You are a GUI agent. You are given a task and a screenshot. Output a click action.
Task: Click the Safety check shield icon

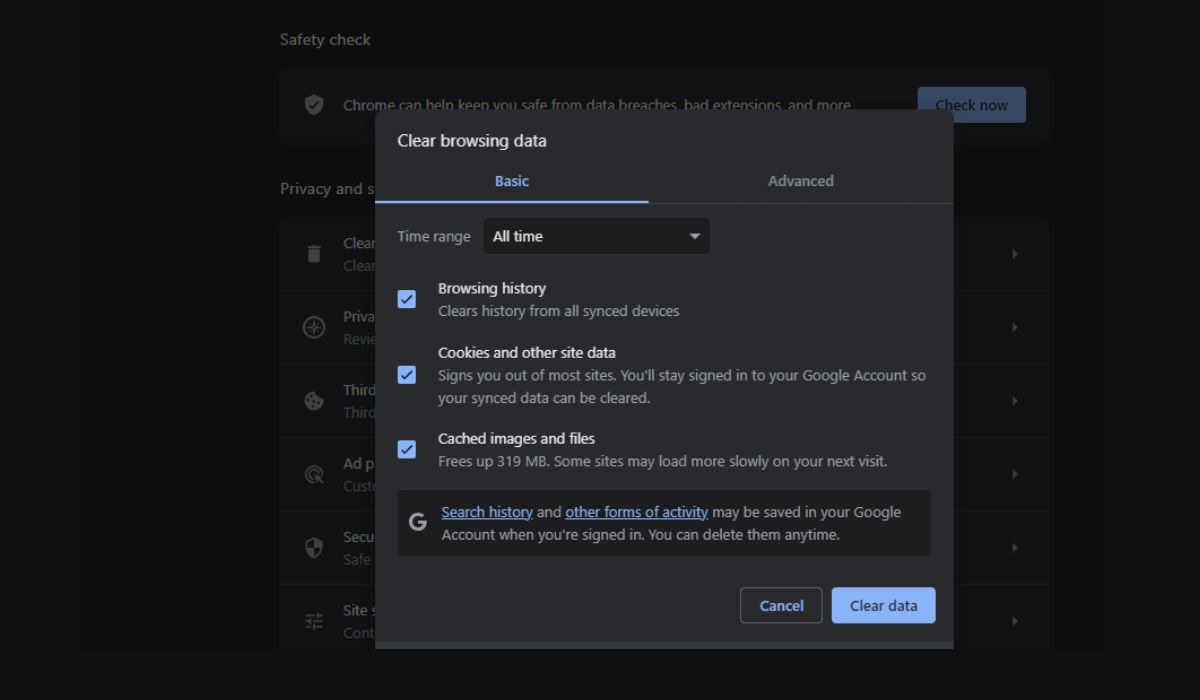(314, 105)
